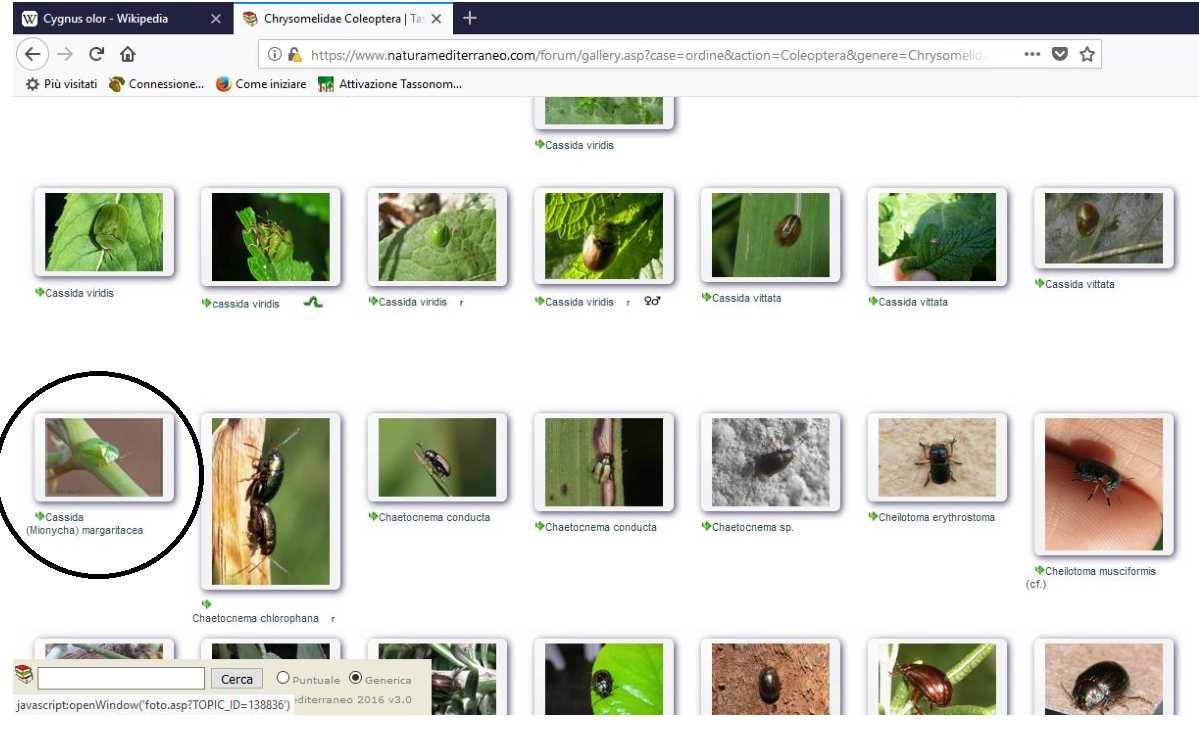Select the Puntuale search option
Image resolution: width=1199 pixels, height=730 pixels.
tap(283, 678)
